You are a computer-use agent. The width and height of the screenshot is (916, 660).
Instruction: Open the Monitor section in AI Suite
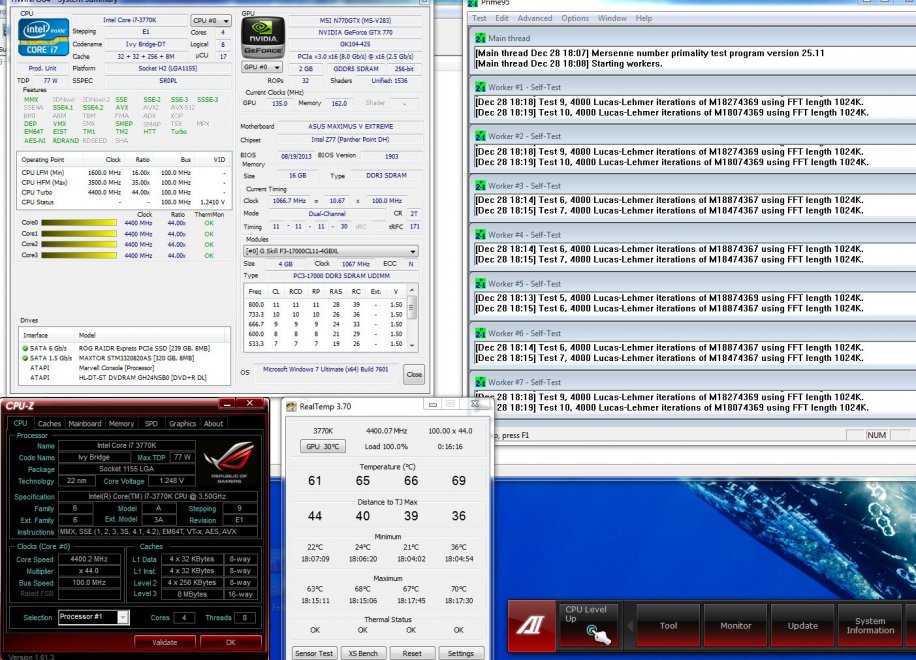point(735,626)
